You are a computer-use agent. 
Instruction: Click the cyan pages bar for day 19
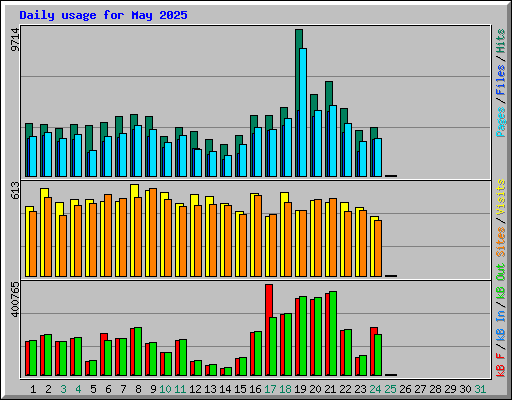[303, 112]
